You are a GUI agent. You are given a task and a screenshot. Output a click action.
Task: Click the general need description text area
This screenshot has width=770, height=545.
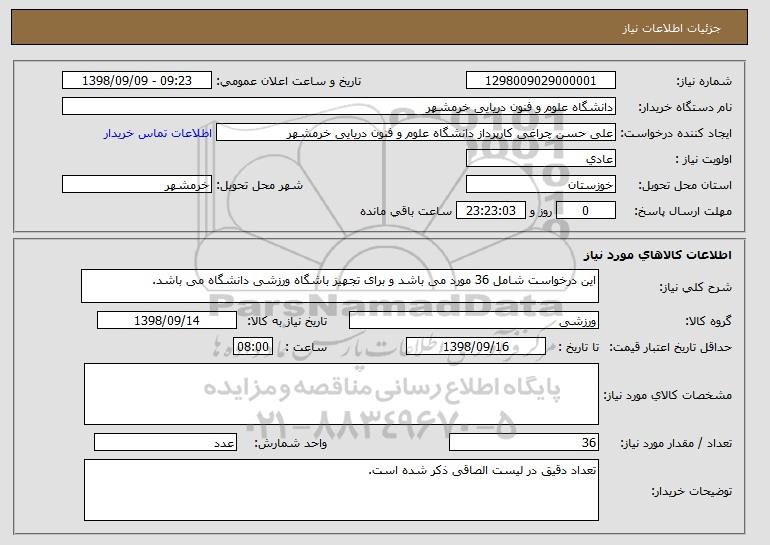[x=340, y=286]
